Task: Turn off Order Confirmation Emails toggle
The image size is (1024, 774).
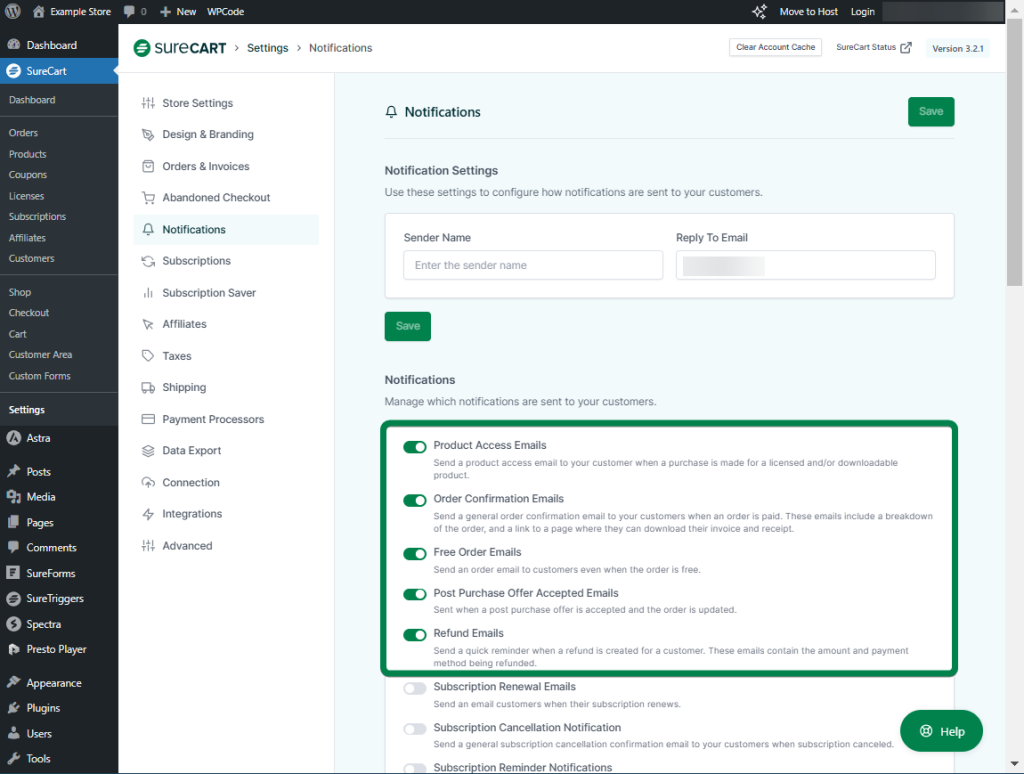Action: (414, 500)
